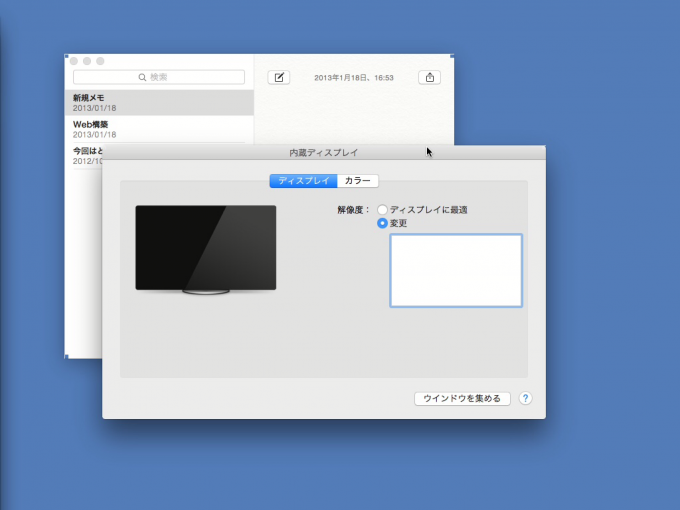
Task: Select the 変更 radio button
Action: point(382,223)
